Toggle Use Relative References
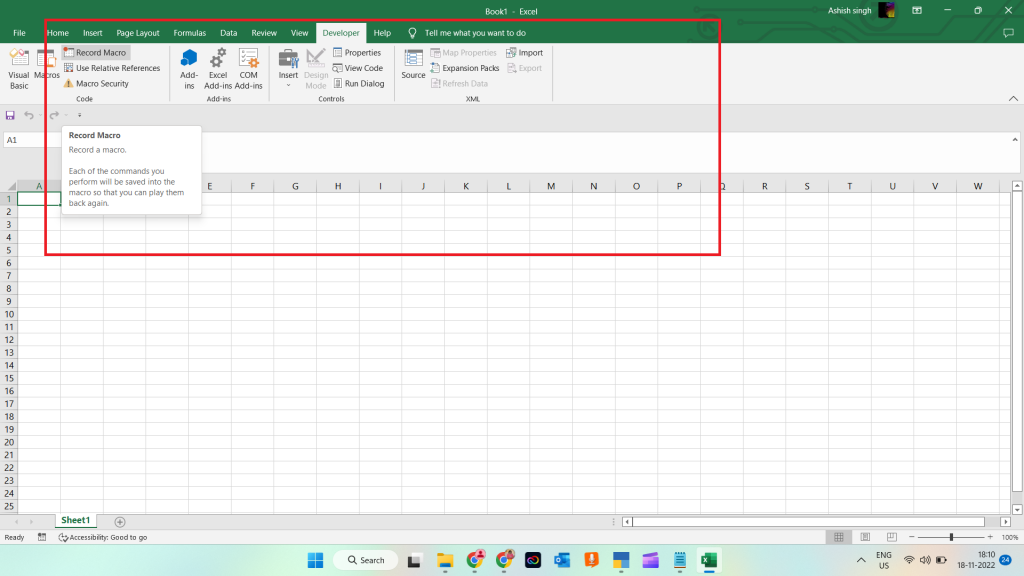Image resolution: width=1024 pixels, height=576 pixels. point(112,68)
